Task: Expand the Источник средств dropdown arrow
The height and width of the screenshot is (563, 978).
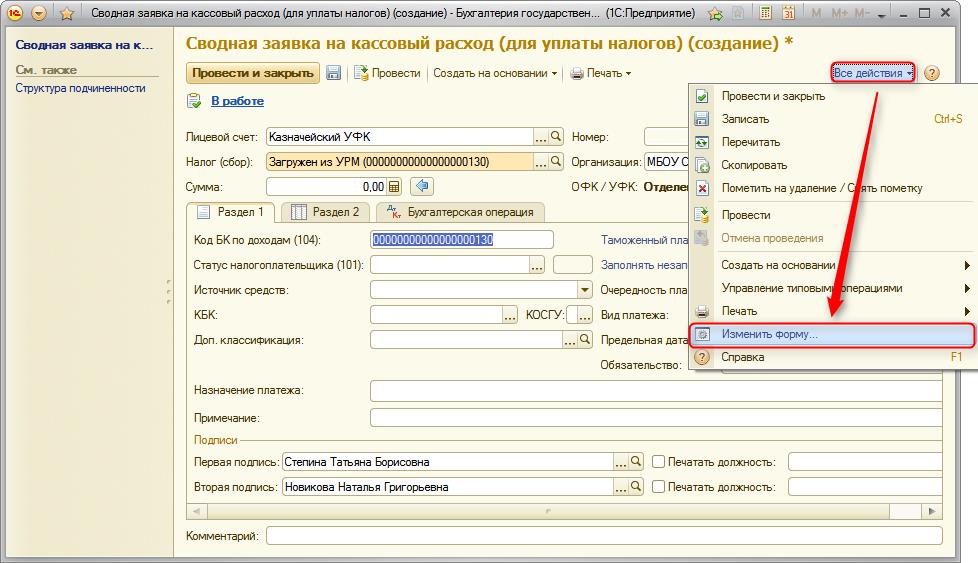Action: pos(584,290)
